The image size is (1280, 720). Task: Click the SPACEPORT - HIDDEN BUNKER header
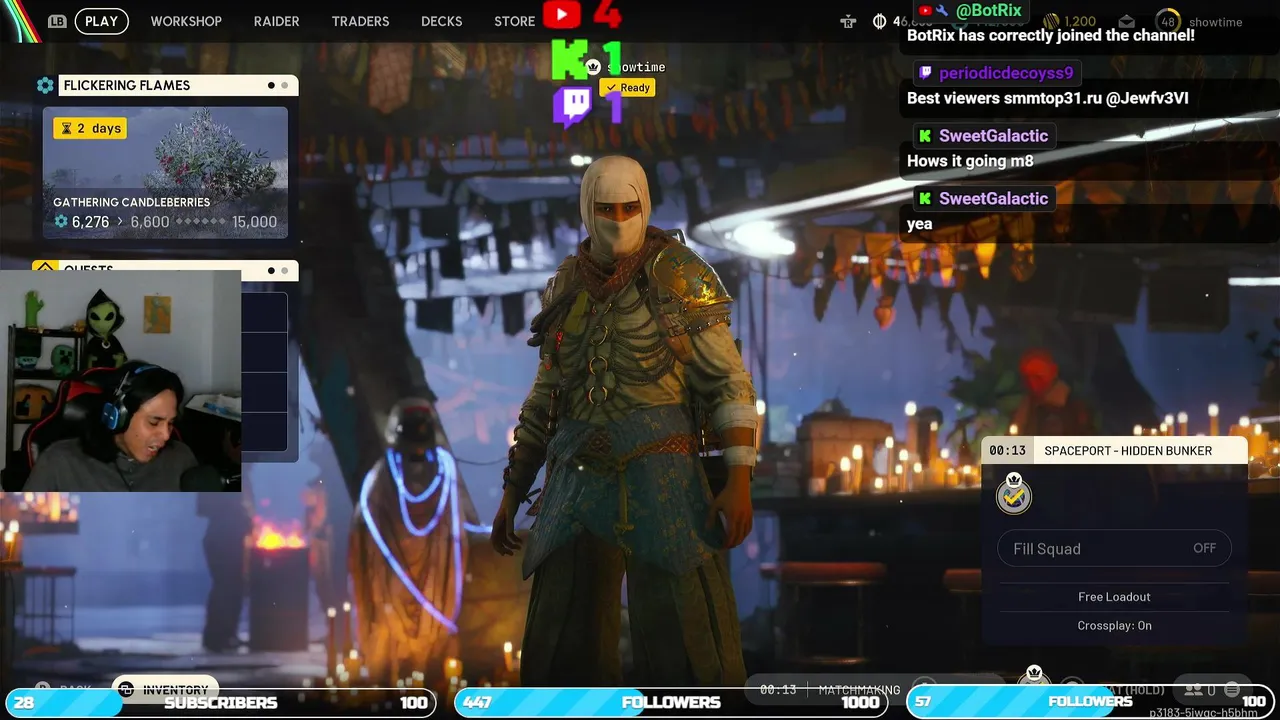coord(1128,451)
